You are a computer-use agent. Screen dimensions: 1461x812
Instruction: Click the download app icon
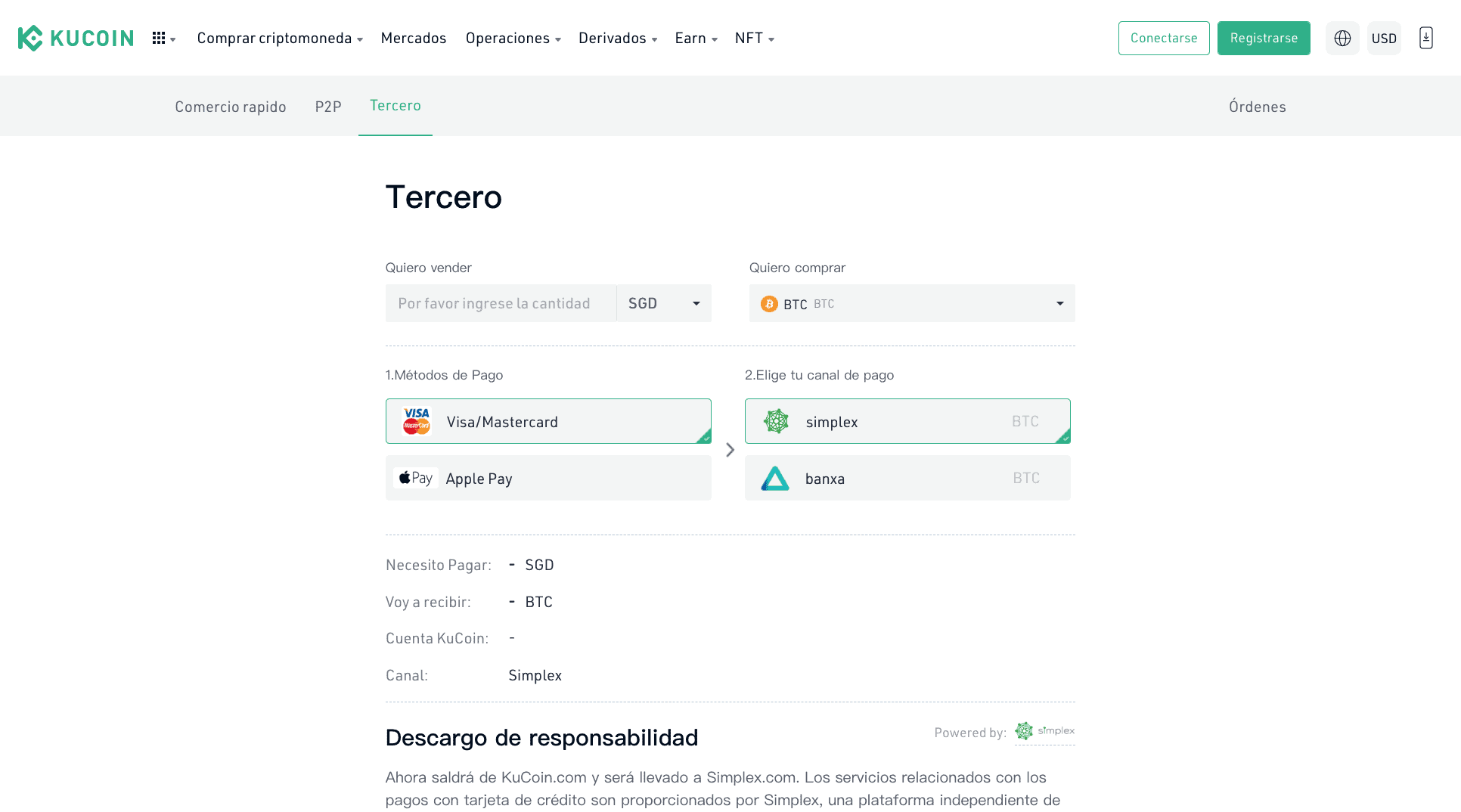(x=1425, y=38)
